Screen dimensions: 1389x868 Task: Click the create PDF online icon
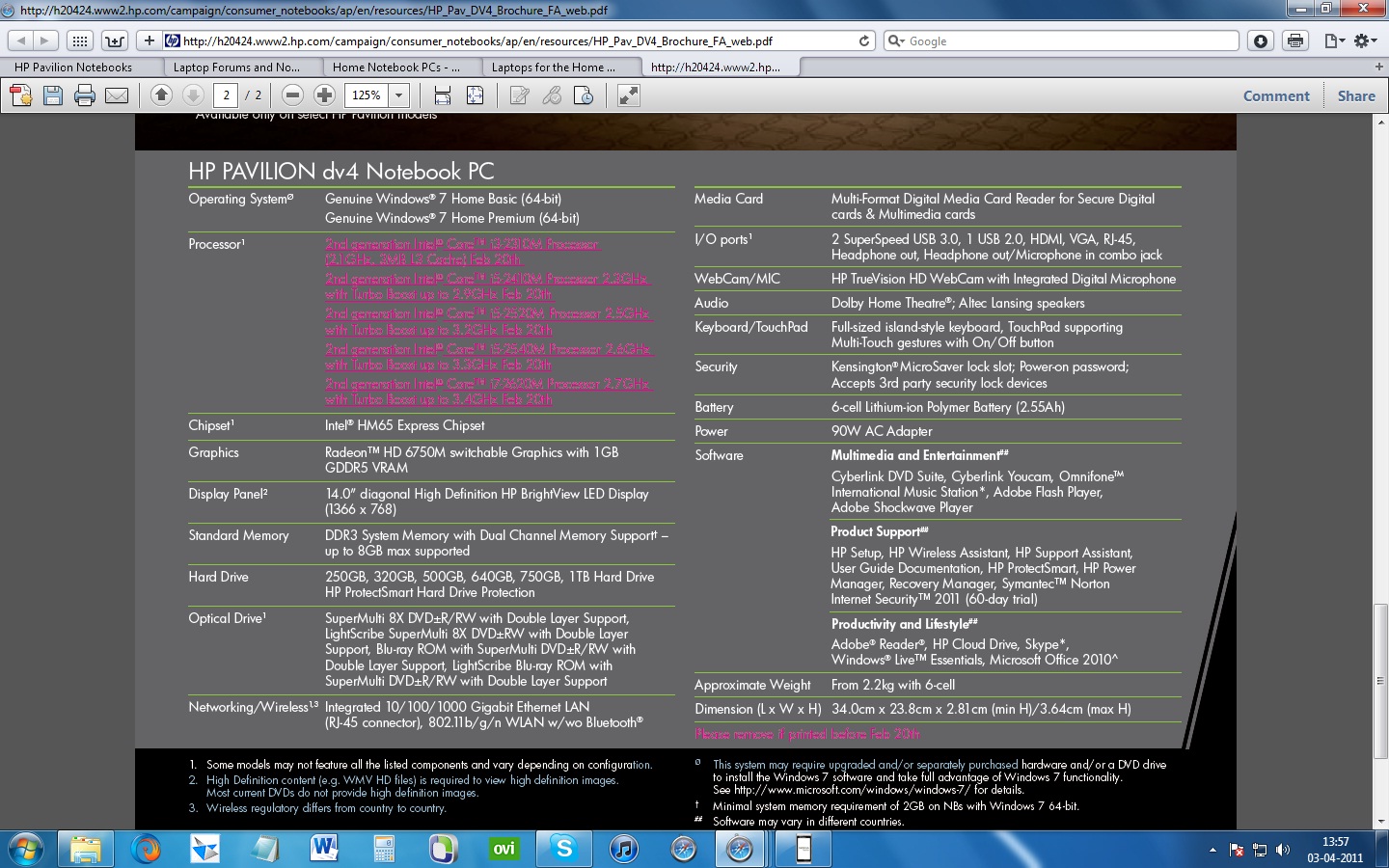pyautogui.click(x=20, y=95)
